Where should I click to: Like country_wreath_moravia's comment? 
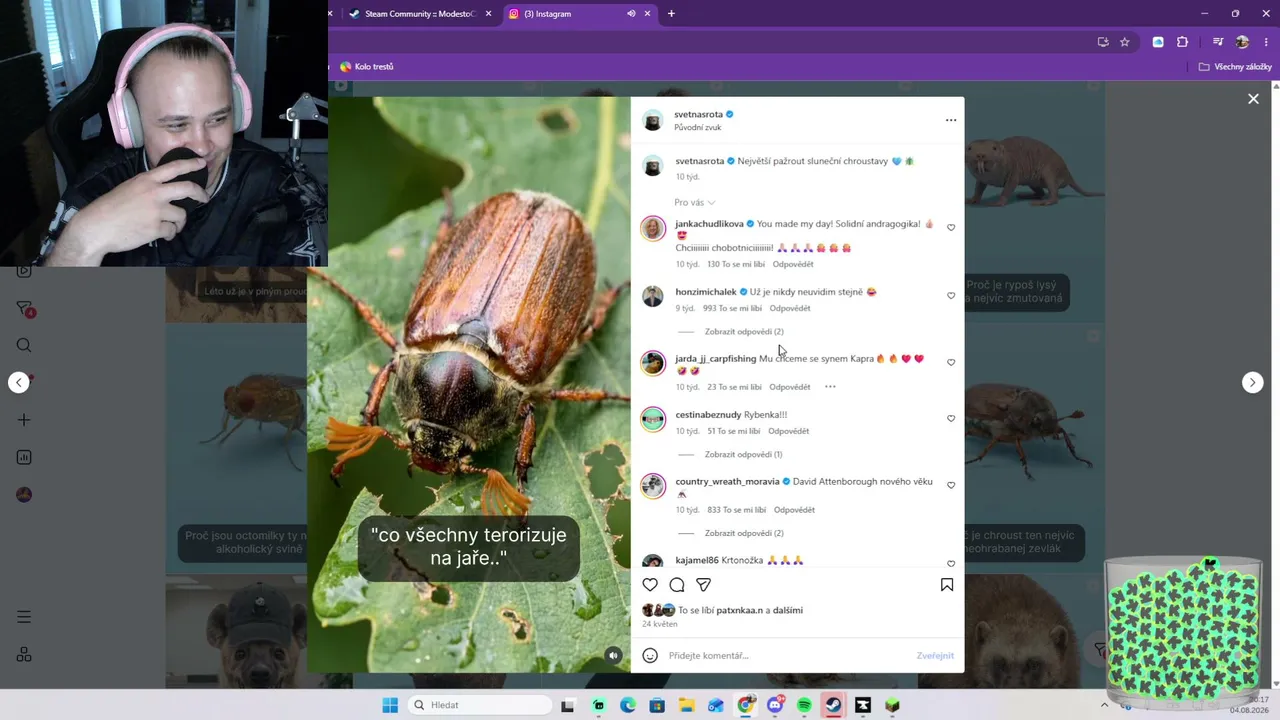coord(951,486)
